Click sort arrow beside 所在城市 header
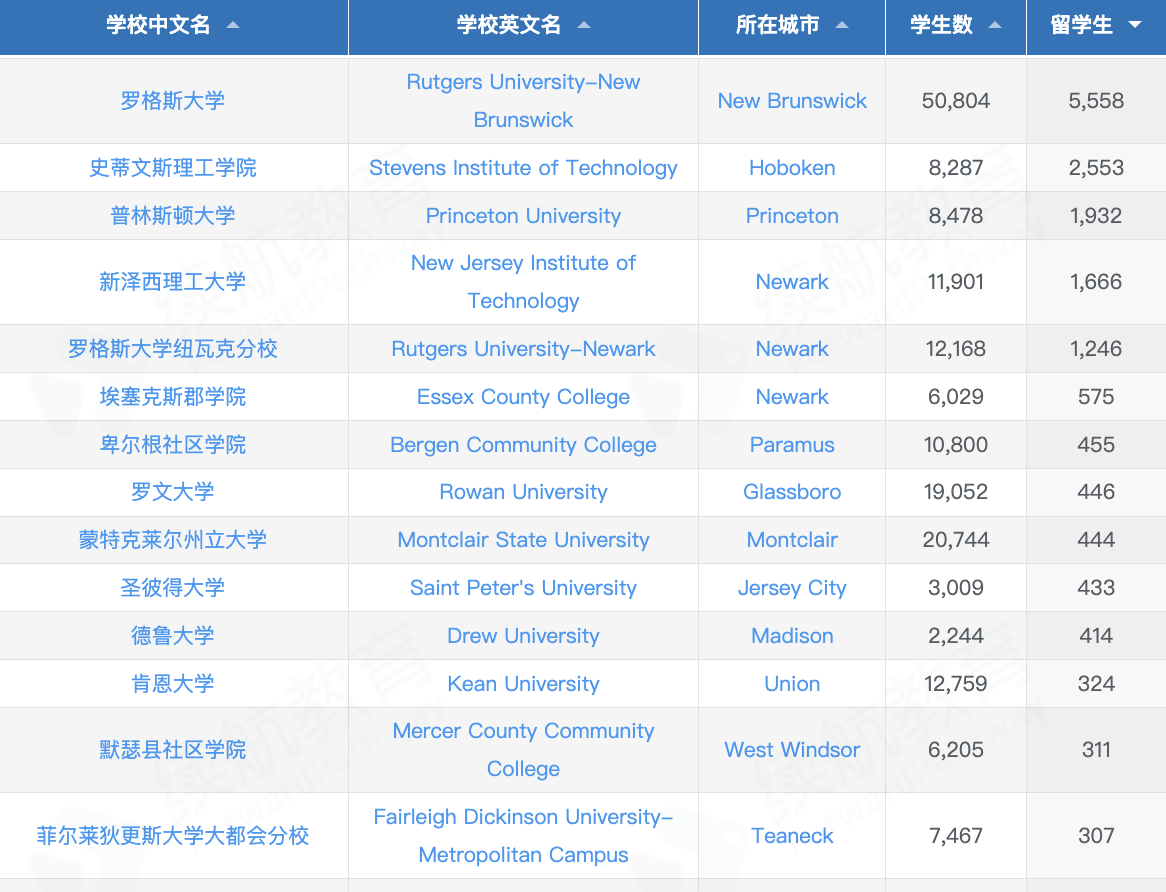Image resolution: width=1166 pixels, height=892 pixels. (x=842, y=26)
